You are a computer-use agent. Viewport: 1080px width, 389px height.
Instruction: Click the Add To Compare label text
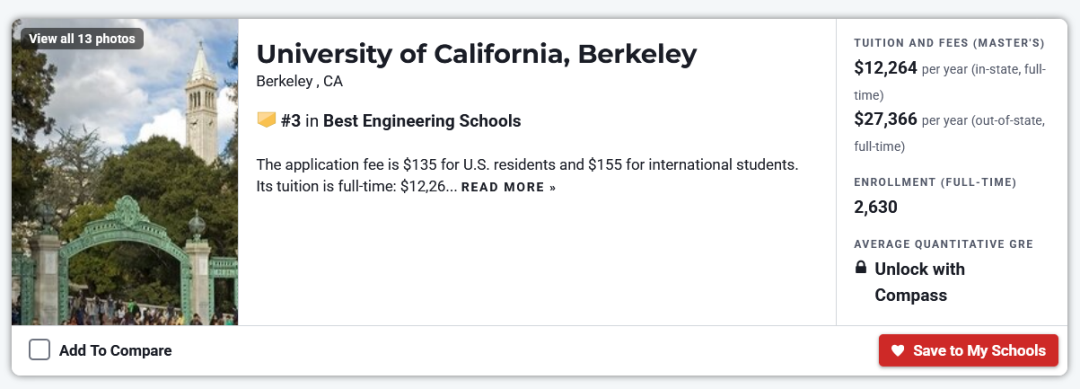[115, 350]
